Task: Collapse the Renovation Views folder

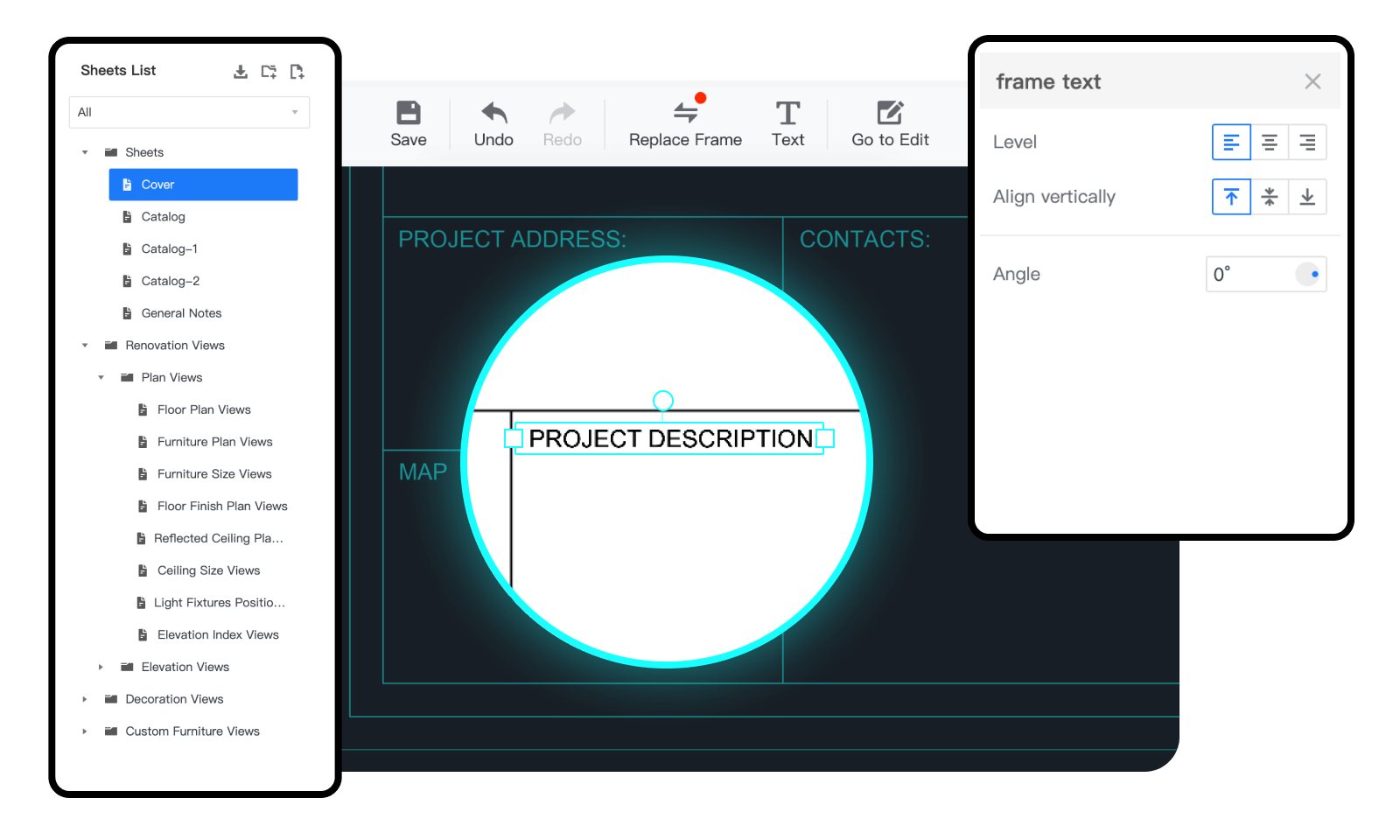Action: (x=85, y=346)
